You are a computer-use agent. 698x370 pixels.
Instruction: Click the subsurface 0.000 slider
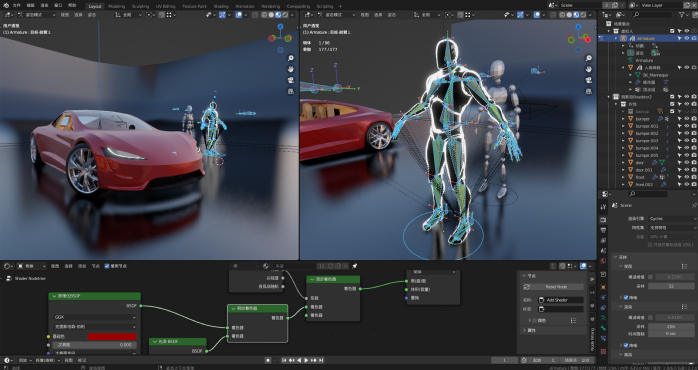pyautogui.click(x=94, y=345)
